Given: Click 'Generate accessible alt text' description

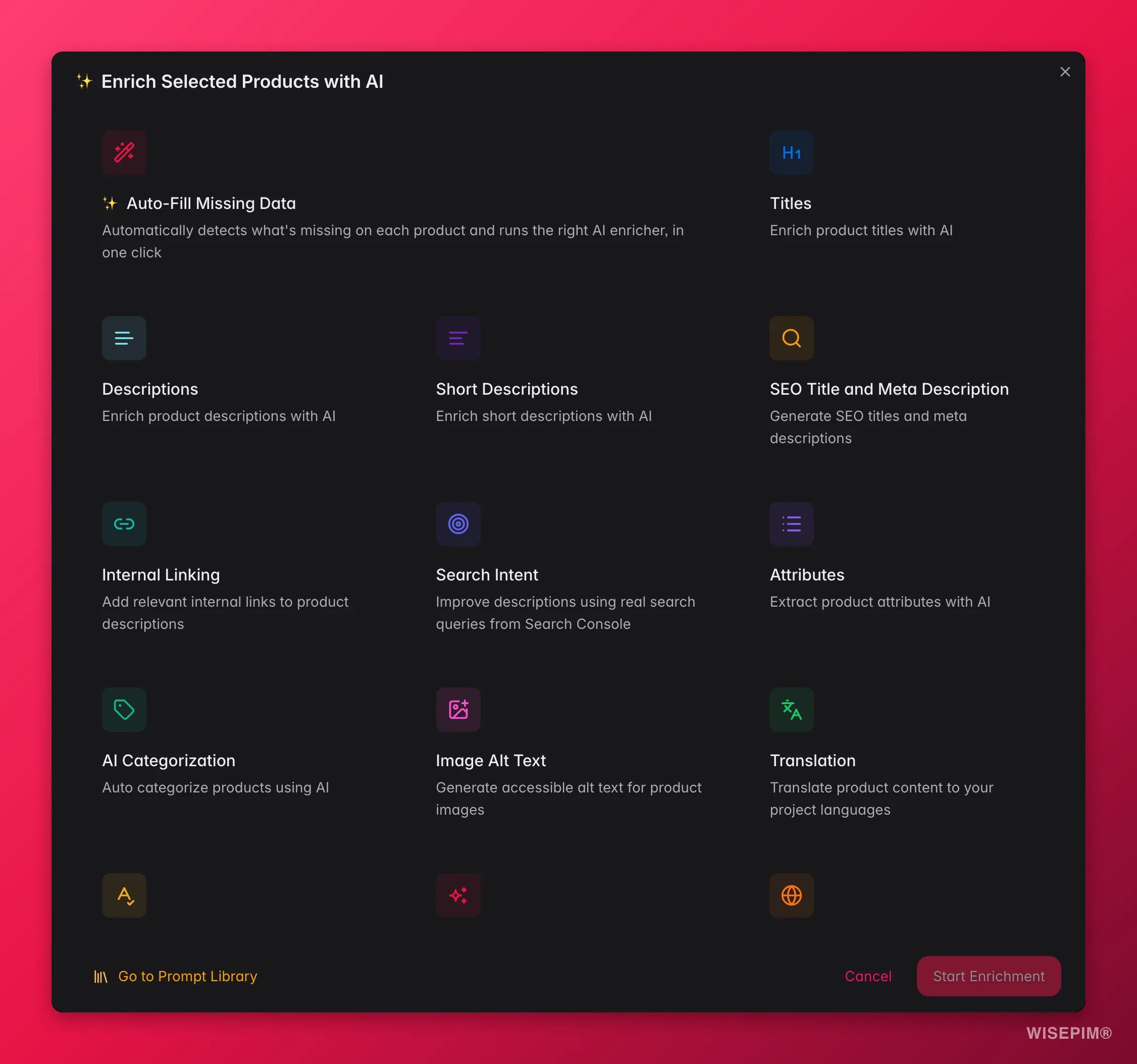Looking at the screenshot, I should click(x=569, y=799).
